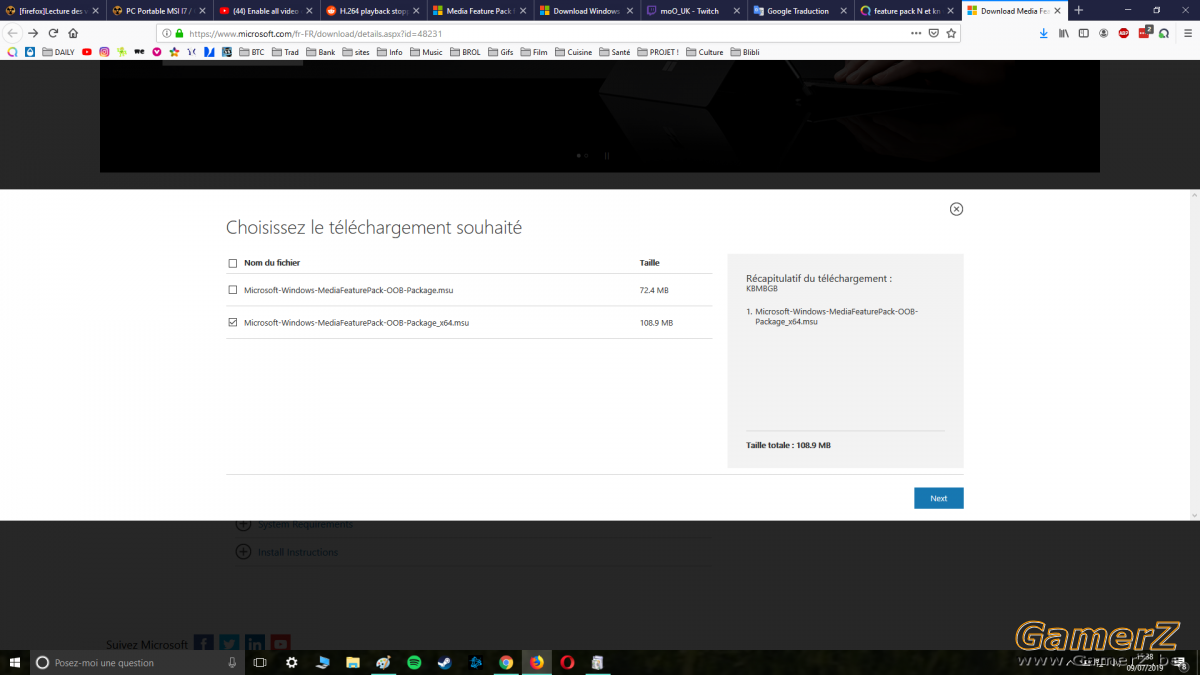1200x675 pixels.
Task: Open the YouTube bookmark icon
Action: point(87,52)
